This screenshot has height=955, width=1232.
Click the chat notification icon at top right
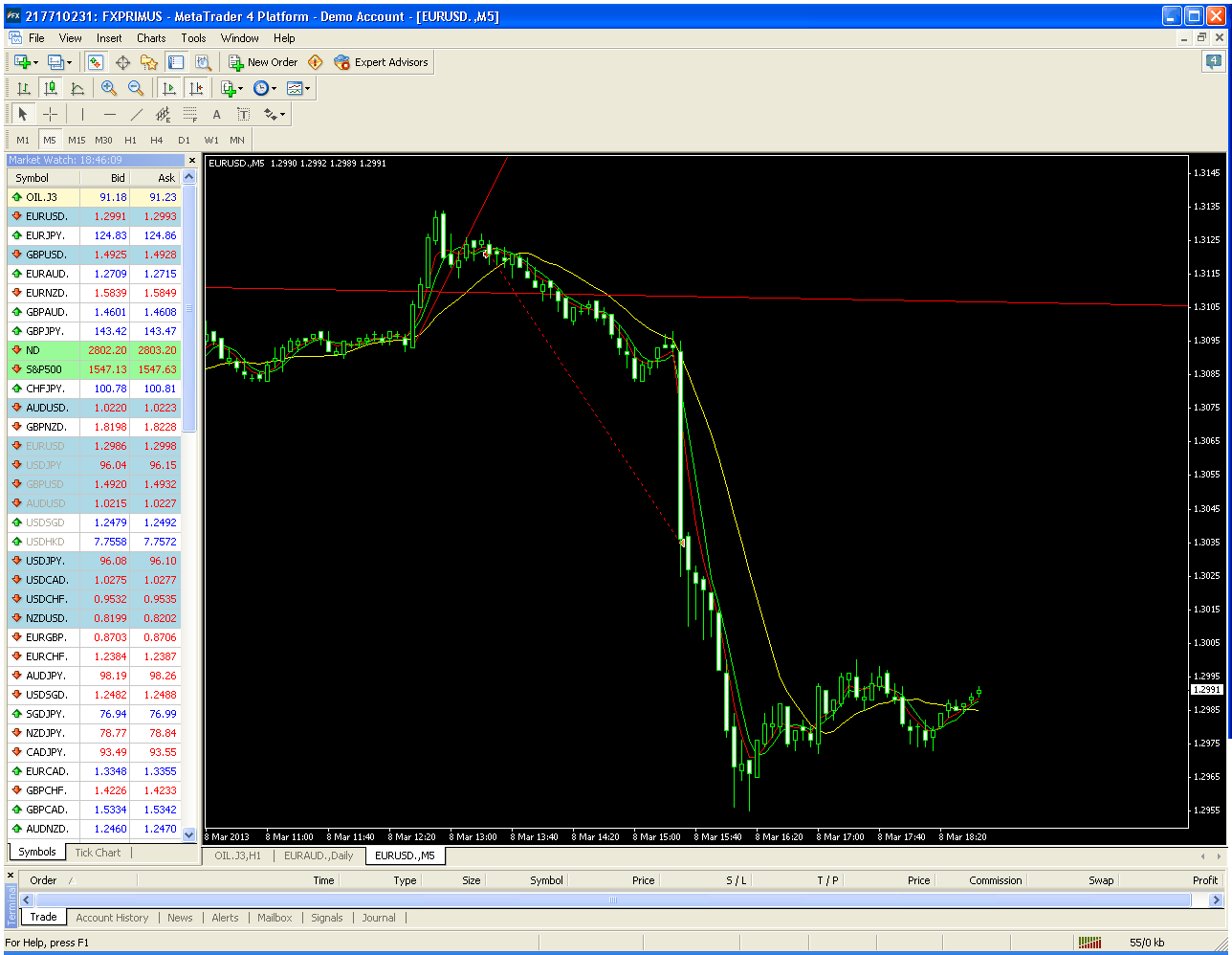click(x=1214, y=61)
